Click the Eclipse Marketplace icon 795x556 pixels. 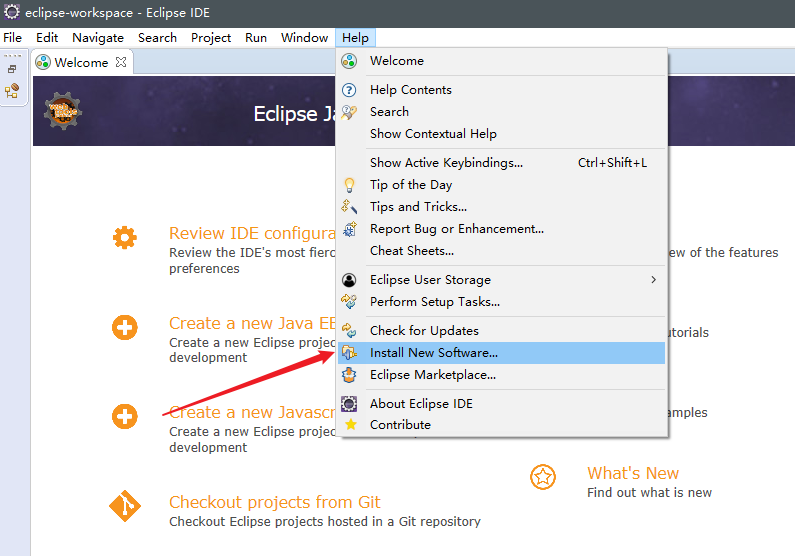click(349, 375)
